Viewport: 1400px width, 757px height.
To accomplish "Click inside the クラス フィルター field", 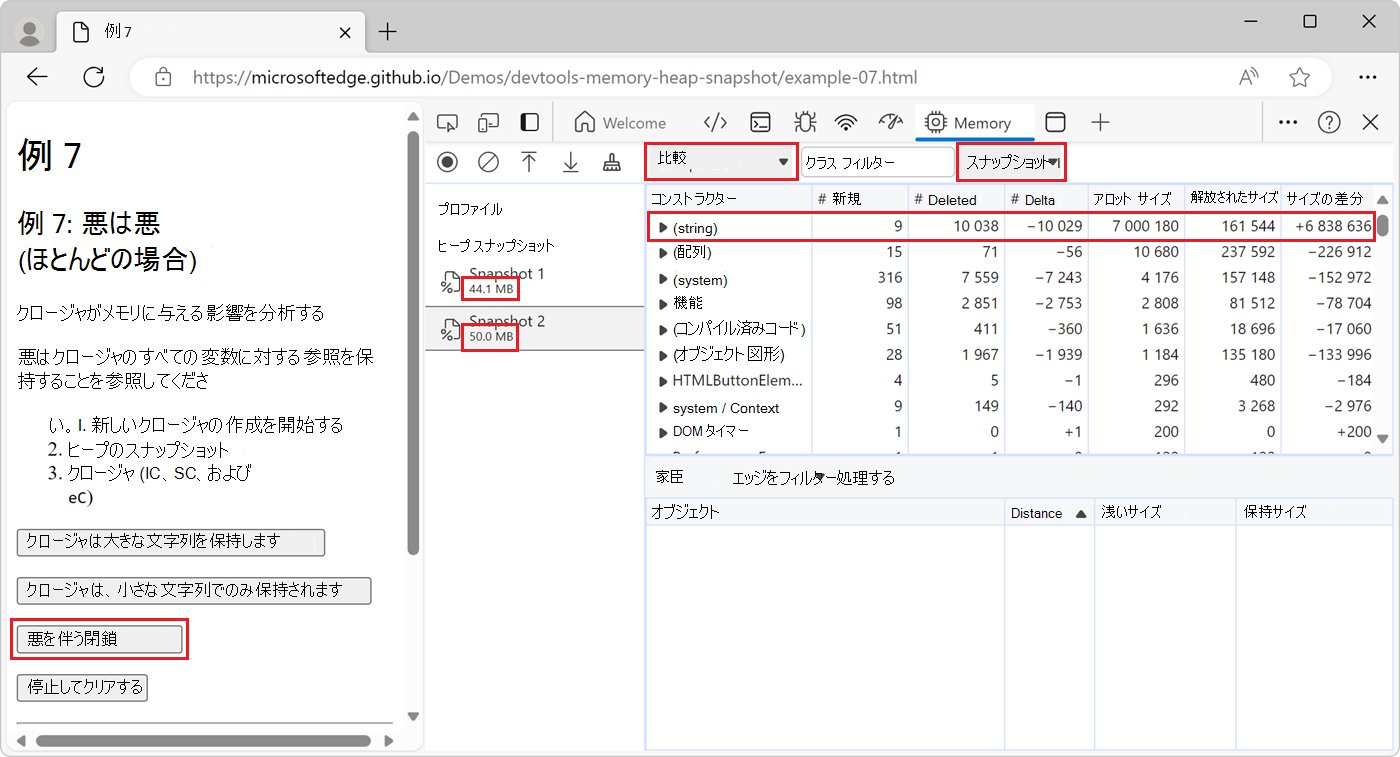I will (877, 161).
